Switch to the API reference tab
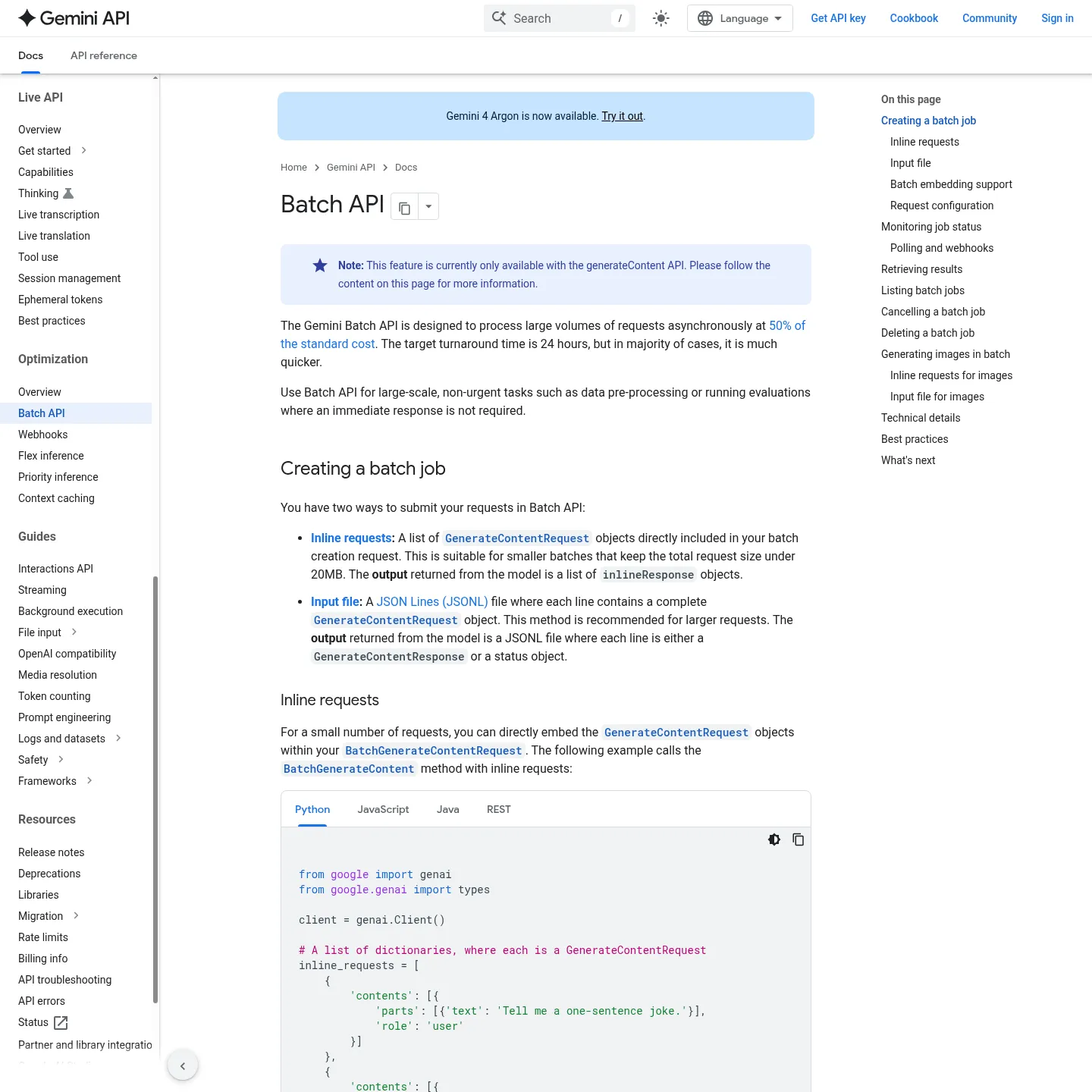 coord(104,55)
